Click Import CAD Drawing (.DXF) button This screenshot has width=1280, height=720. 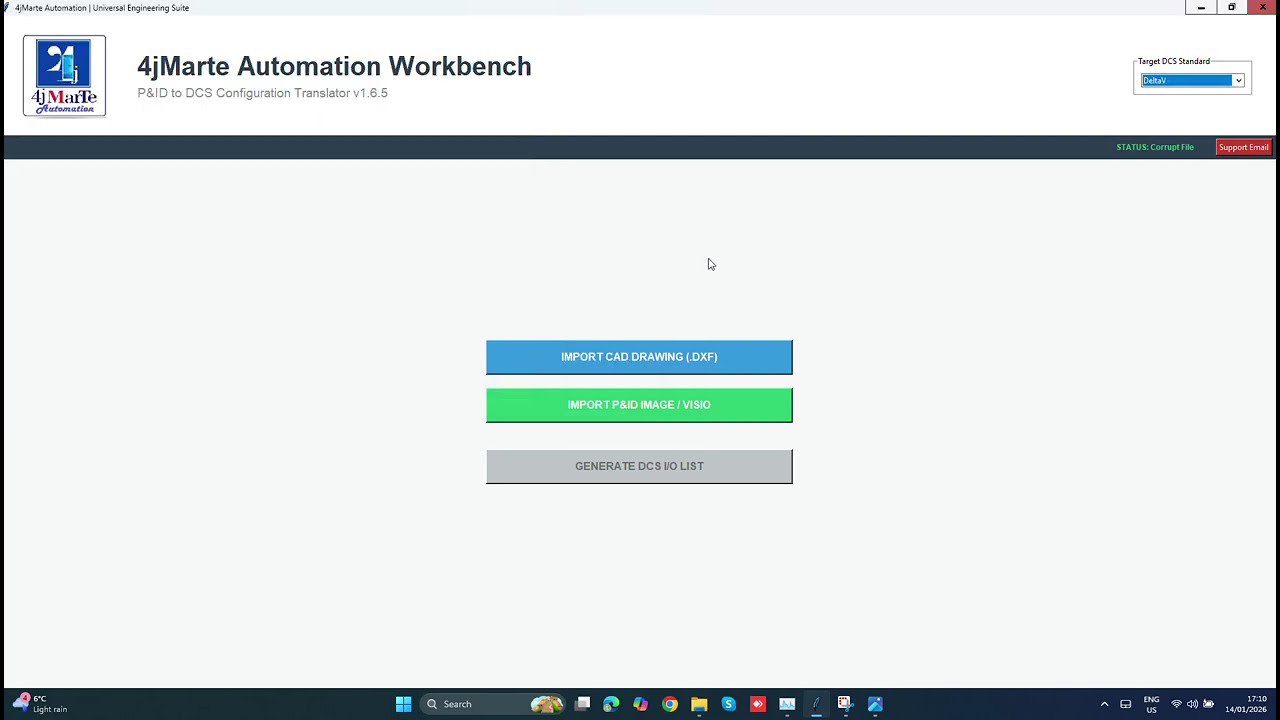[639, 357]
